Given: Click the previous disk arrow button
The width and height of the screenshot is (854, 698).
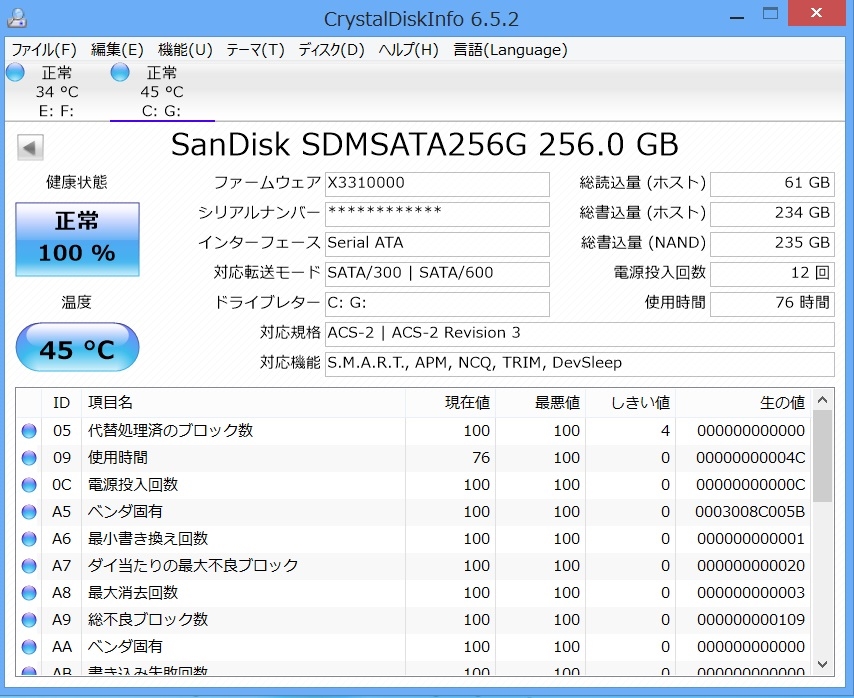Looking at the screenshot, I should (x=30, y=147).
